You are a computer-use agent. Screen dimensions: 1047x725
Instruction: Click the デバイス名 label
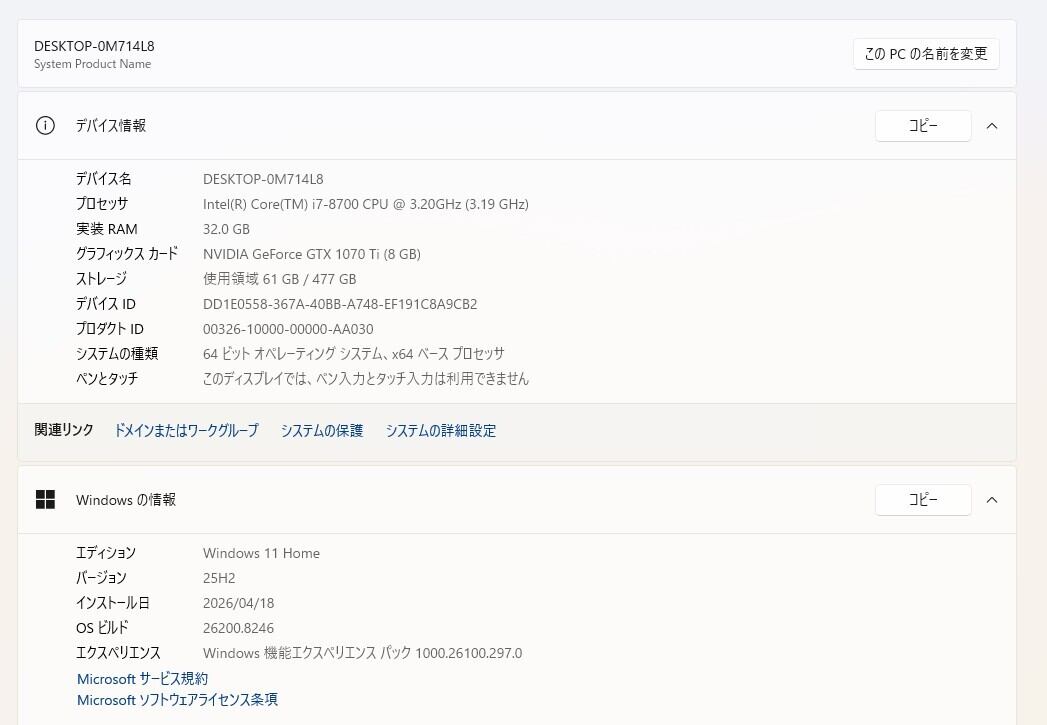click(103, 179)
